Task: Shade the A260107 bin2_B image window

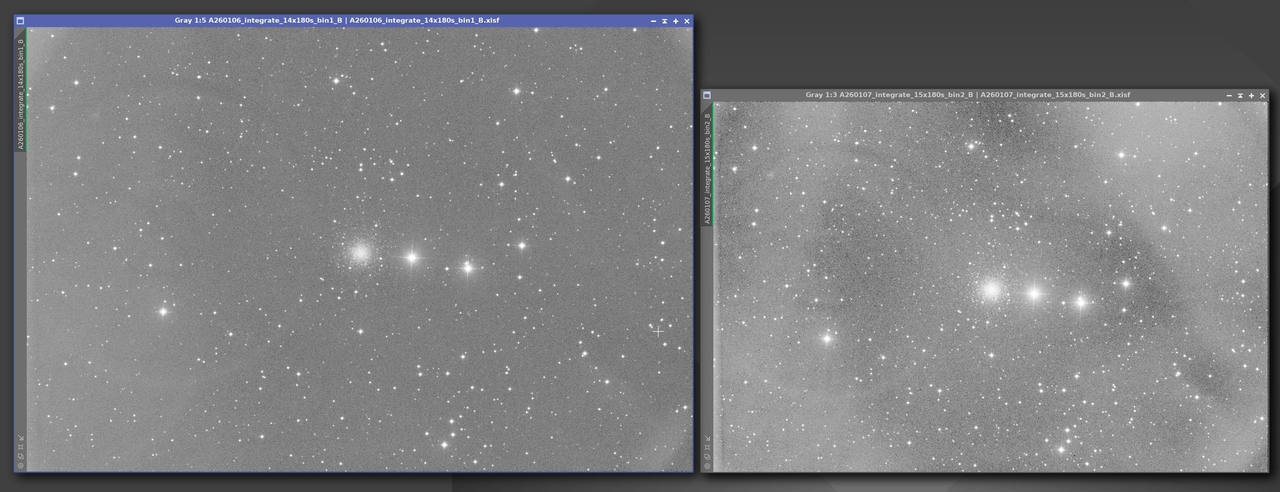Action: click(x=1239, y=95)
